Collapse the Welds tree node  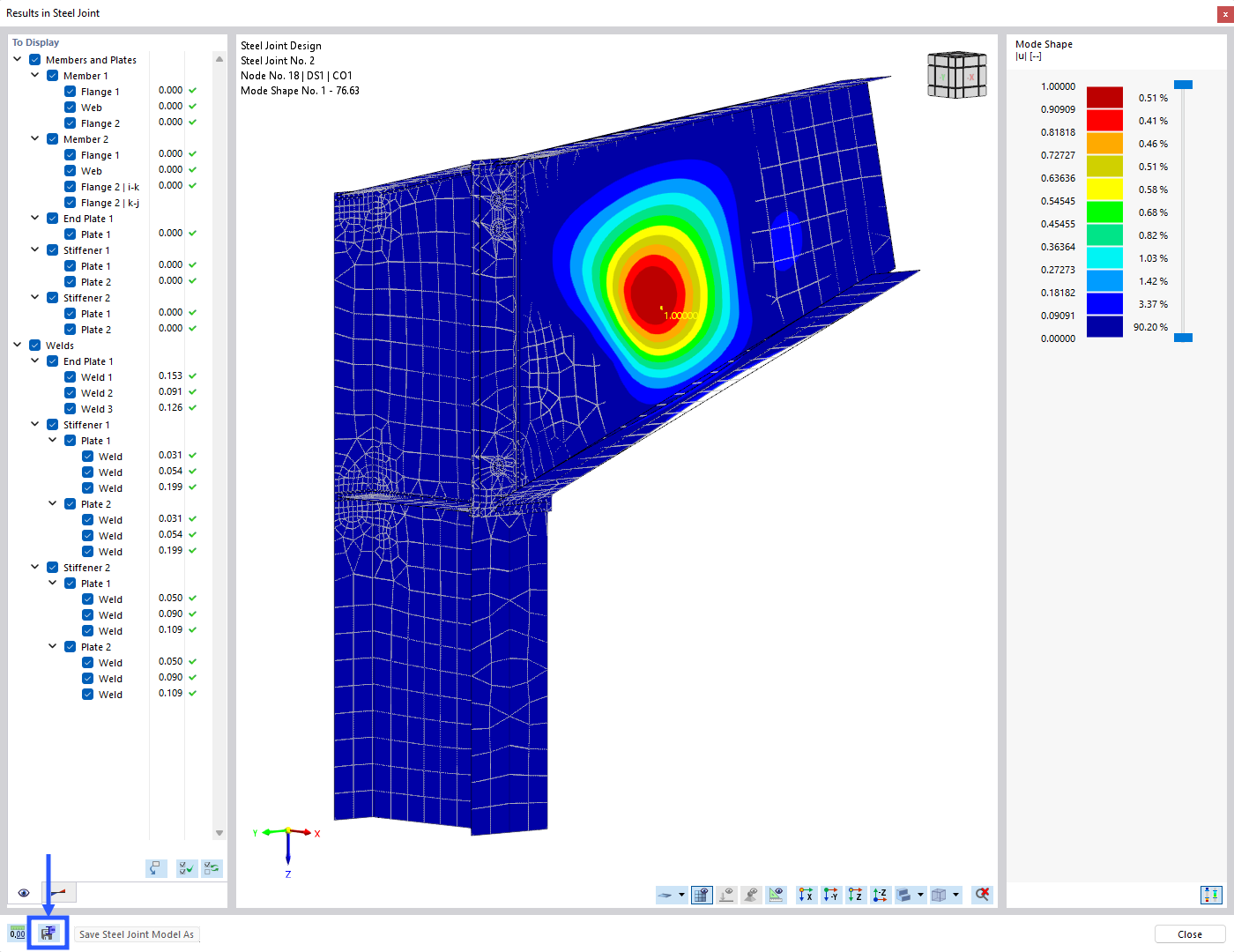[18, 346]
